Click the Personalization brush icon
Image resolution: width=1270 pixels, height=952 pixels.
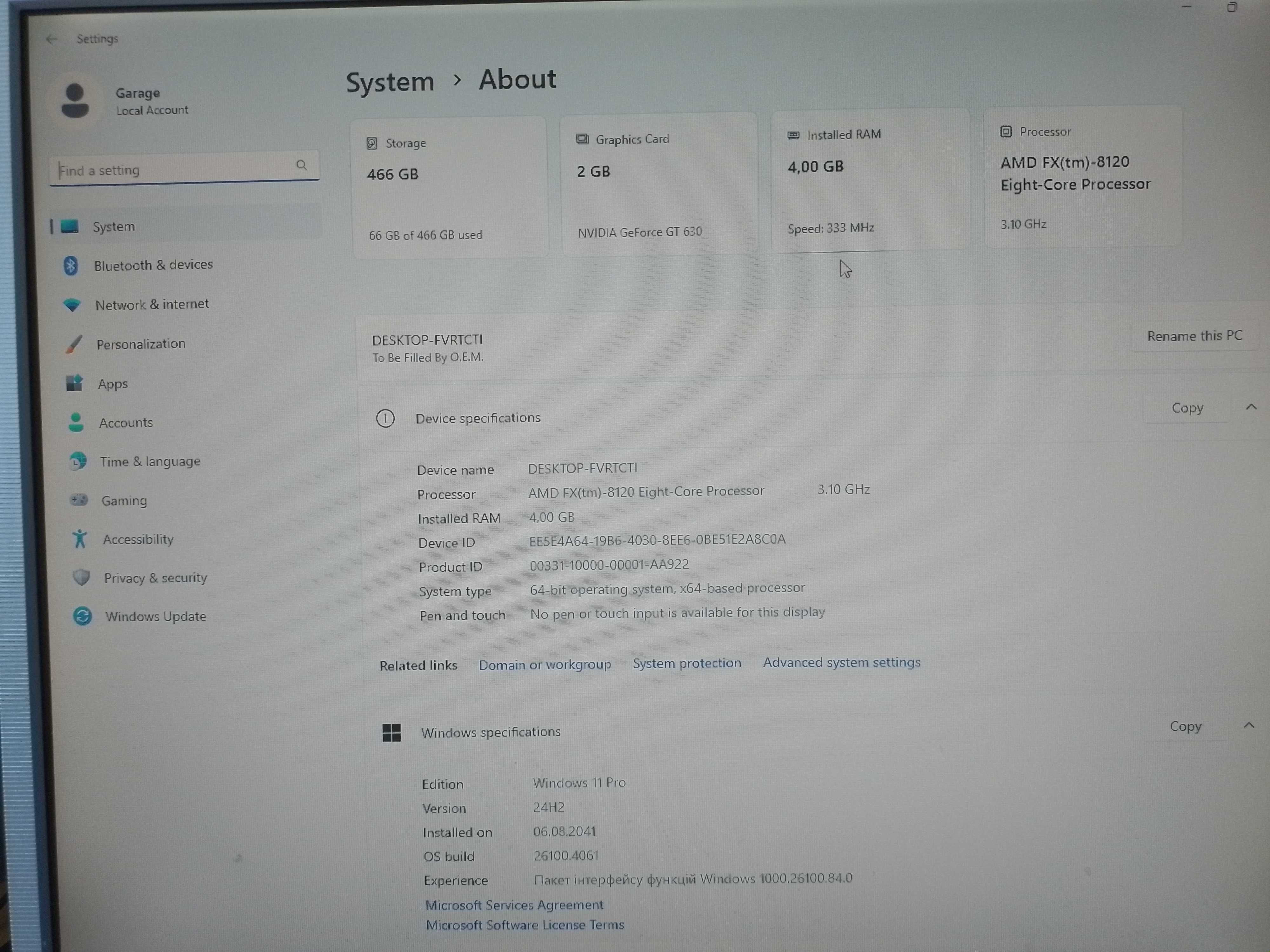(x=74, y=344)
